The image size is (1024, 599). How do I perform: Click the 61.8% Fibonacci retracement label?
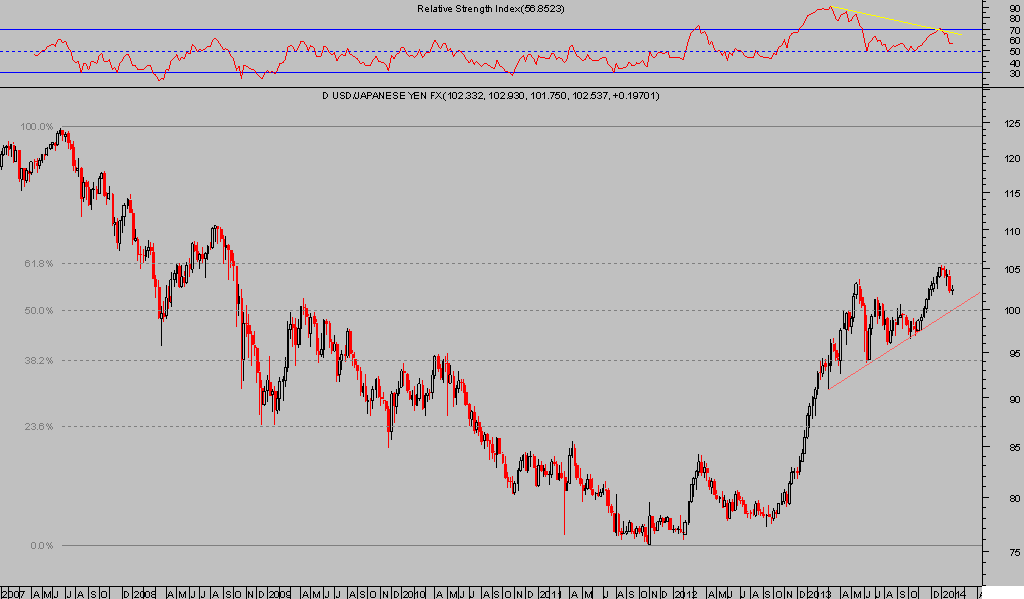click(36, 264)
